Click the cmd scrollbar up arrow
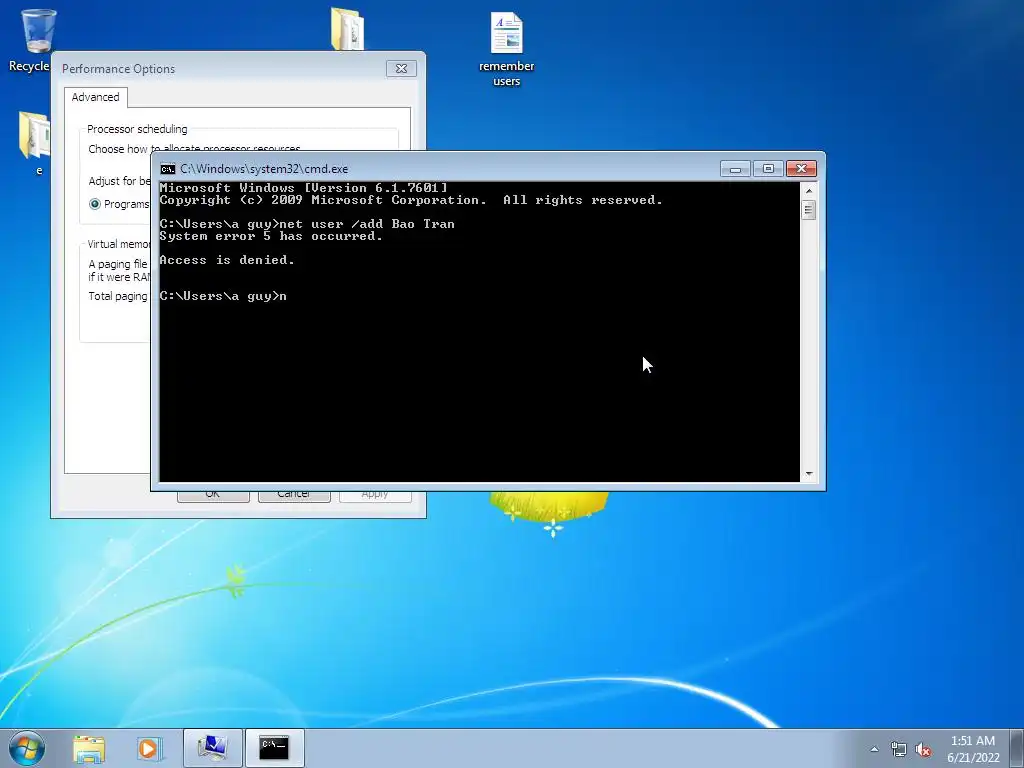Screen dimensions: 1024x768 (808, 191)
